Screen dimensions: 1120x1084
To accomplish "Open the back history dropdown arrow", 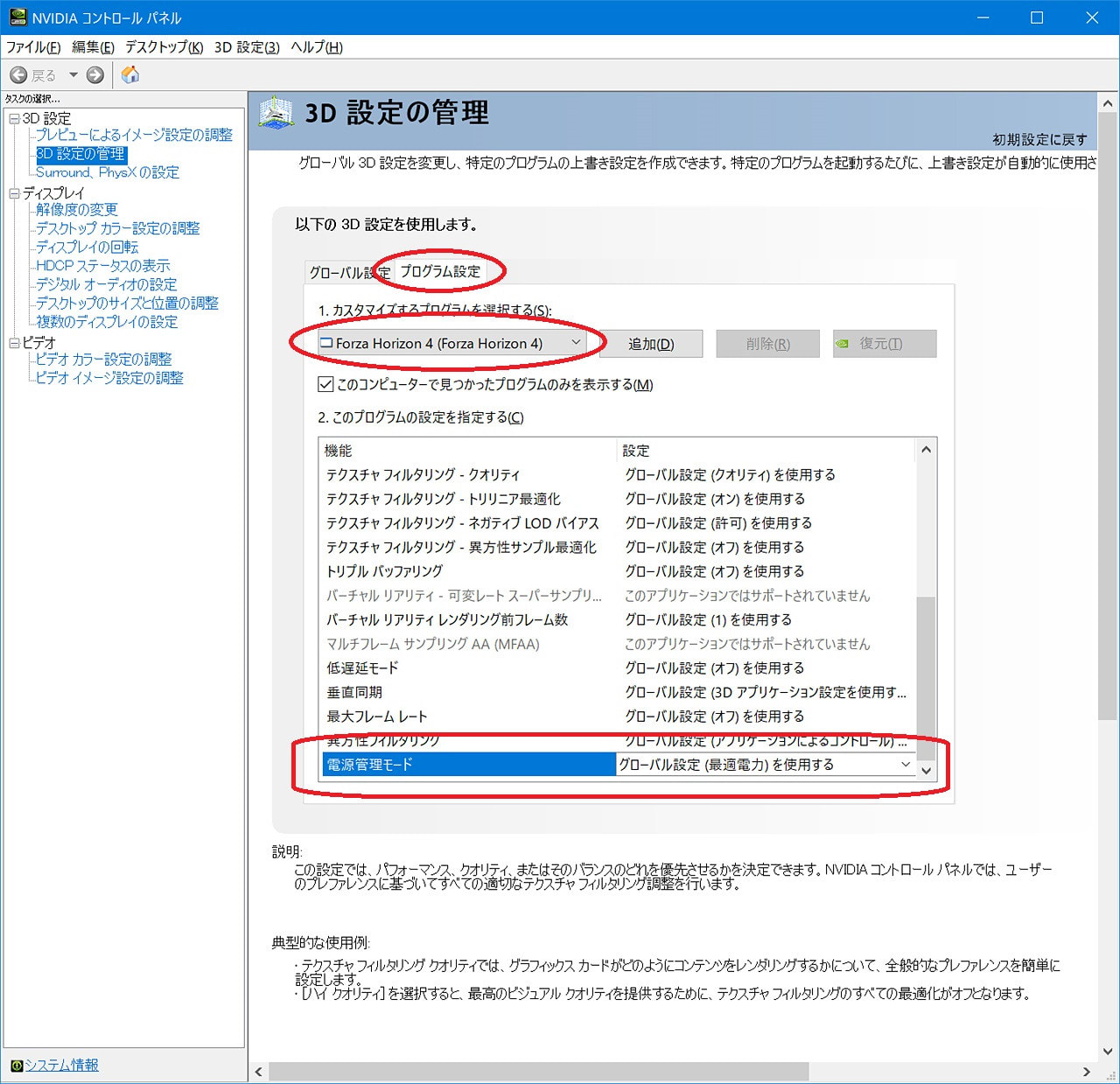I will click(73, 75).
